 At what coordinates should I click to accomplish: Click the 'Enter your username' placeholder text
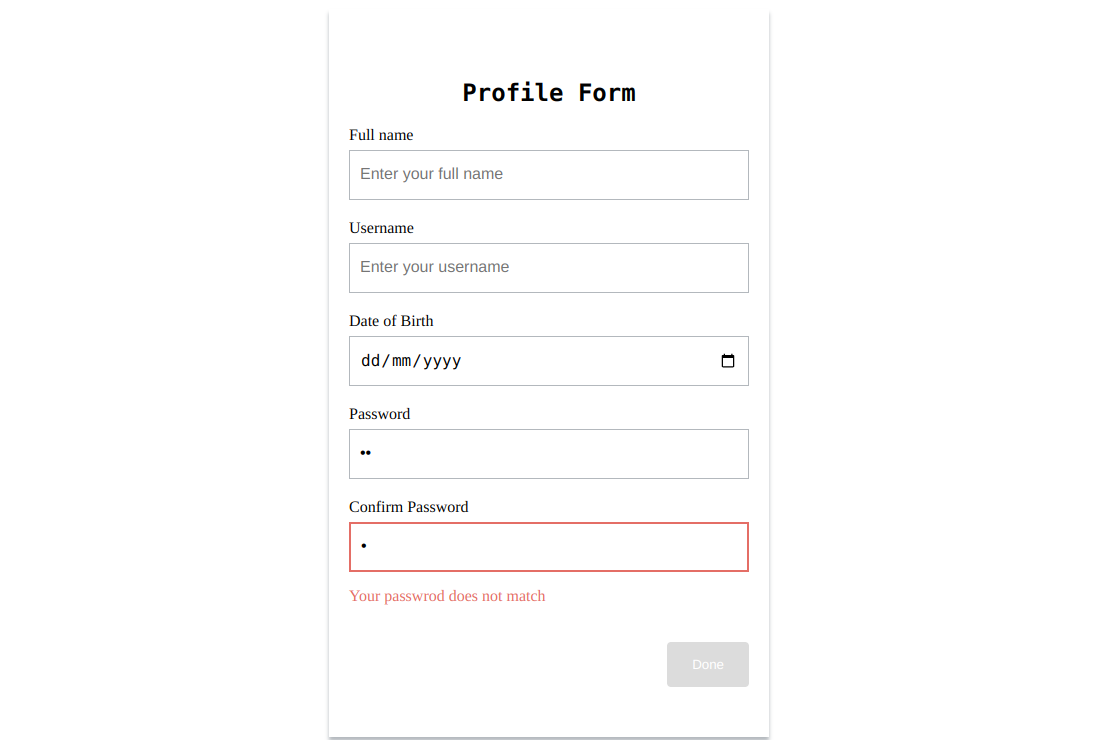coord(435,267)
